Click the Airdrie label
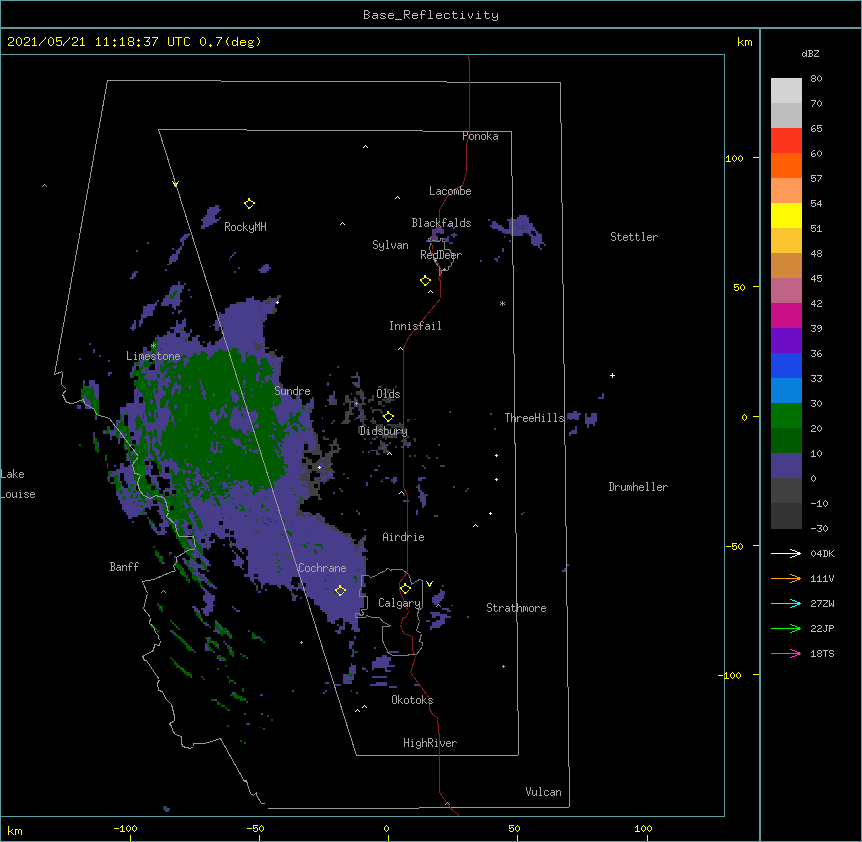Viewport: 862px width, 842px height. pyautogui.click(x=403, y=537)
